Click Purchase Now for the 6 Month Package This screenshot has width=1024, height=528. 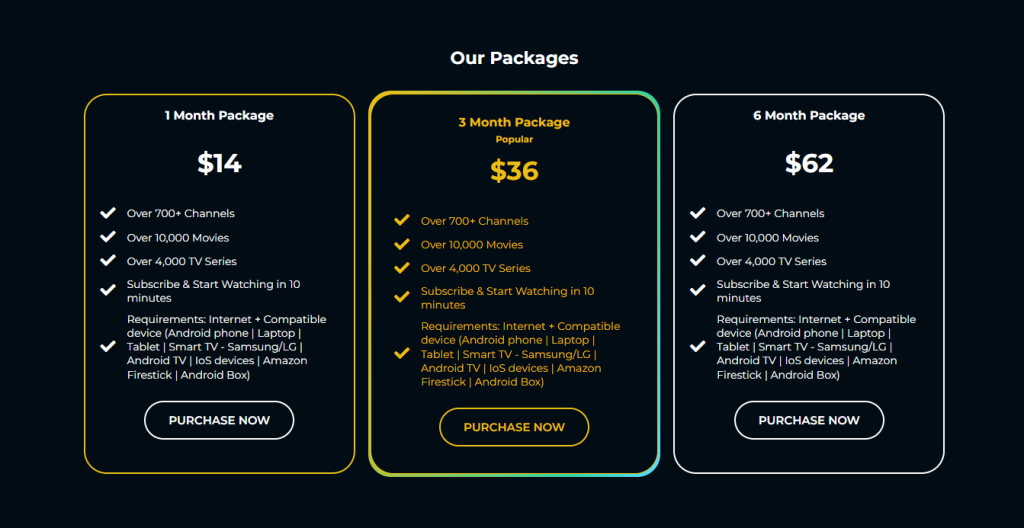(x=809, y=420)
